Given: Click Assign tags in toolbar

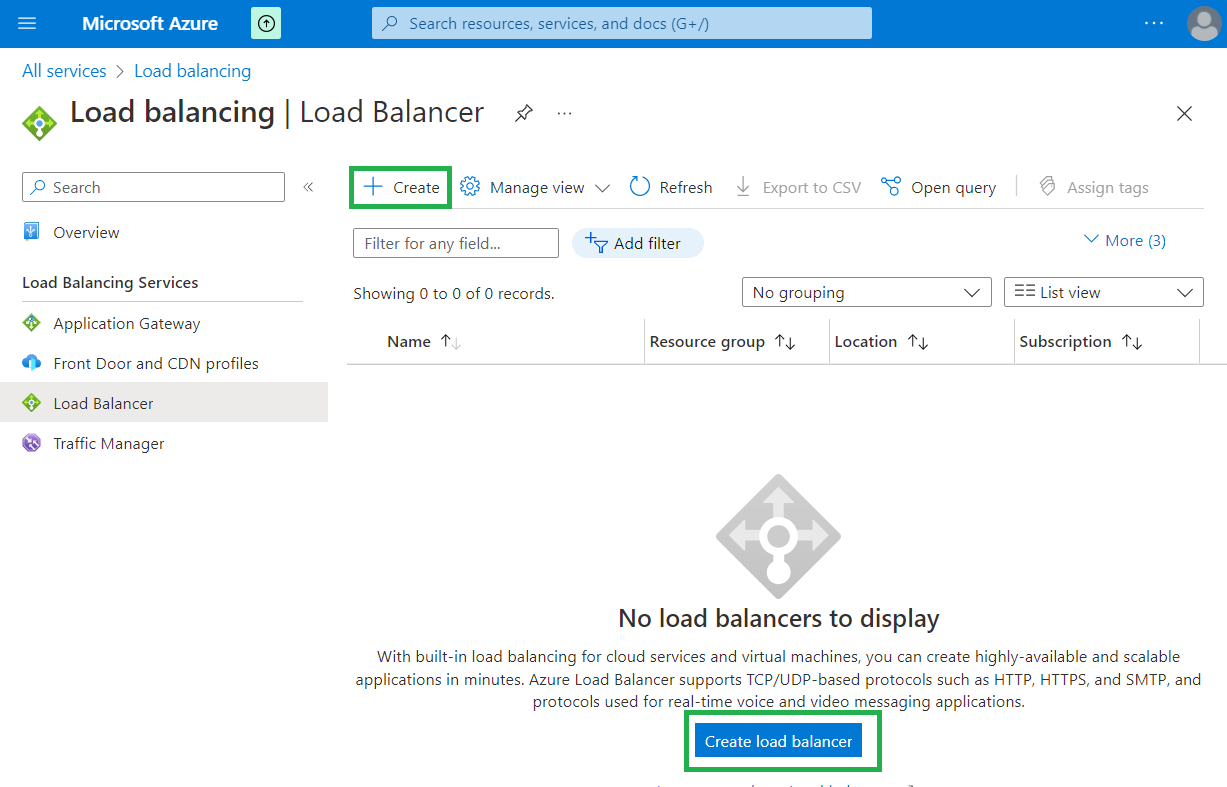Looking at the screenshot, I should [x=1093, y=187].
